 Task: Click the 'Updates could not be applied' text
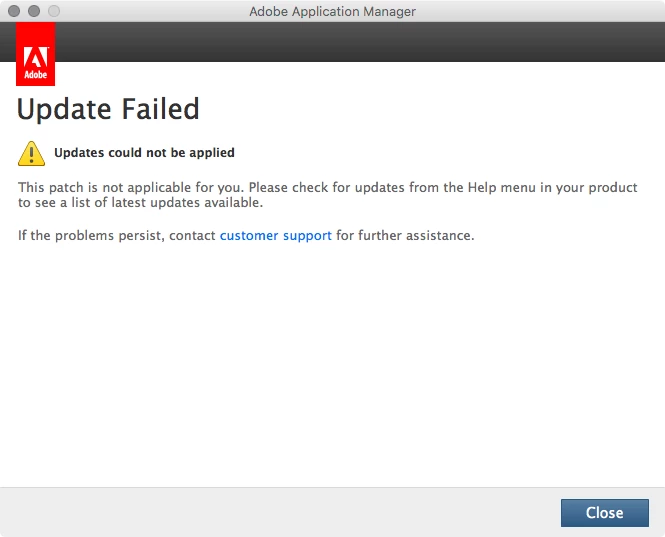pos(144,153)
